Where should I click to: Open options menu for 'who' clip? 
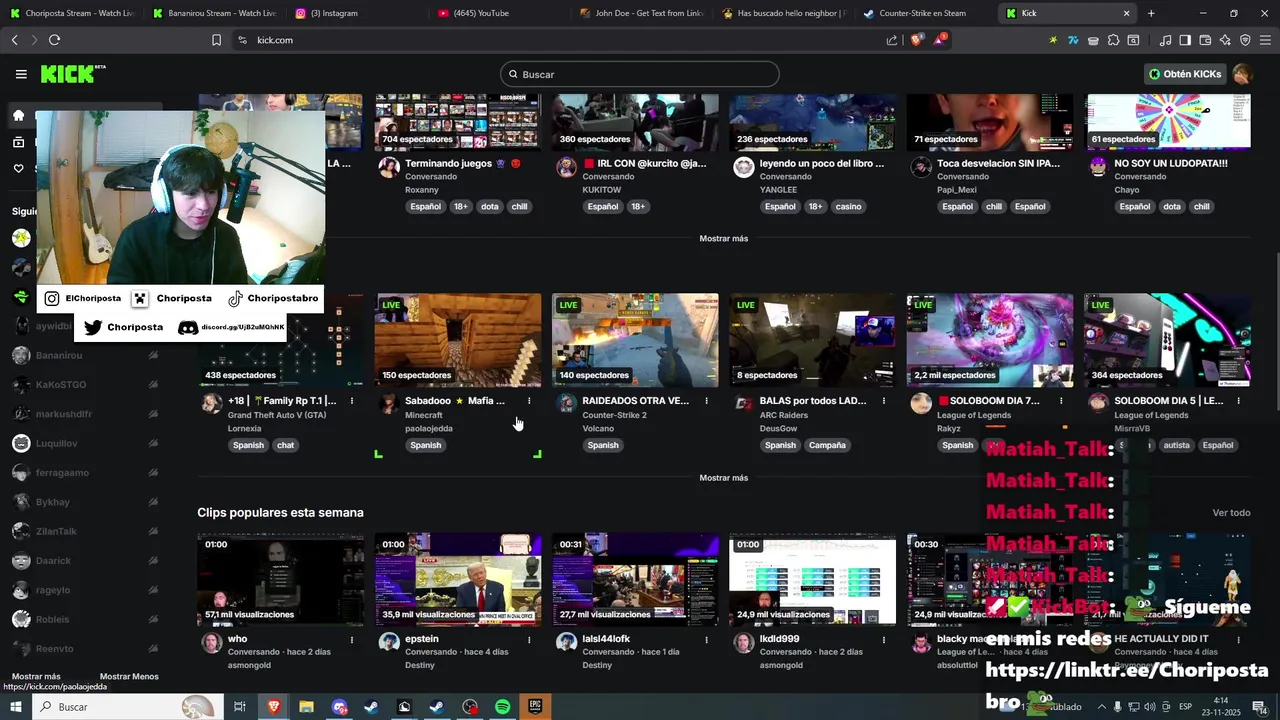[352, 639]
